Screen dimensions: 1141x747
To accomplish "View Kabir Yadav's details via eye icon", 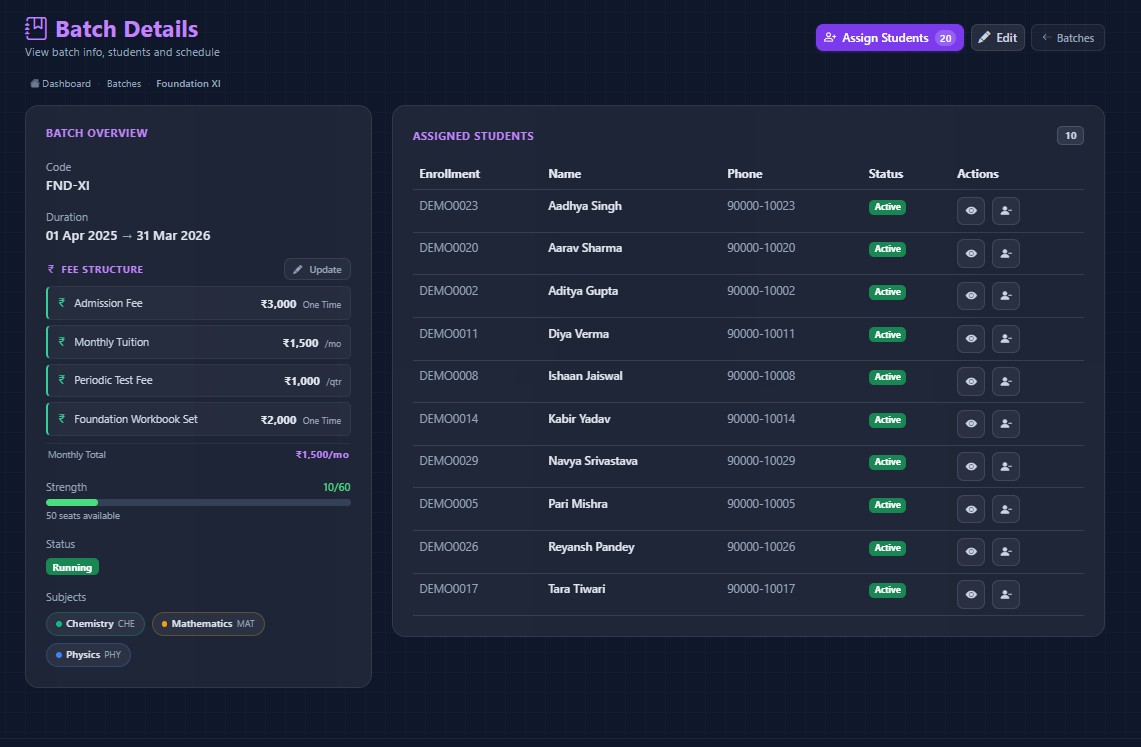I will pyautogui.click(x=971, y=424).
